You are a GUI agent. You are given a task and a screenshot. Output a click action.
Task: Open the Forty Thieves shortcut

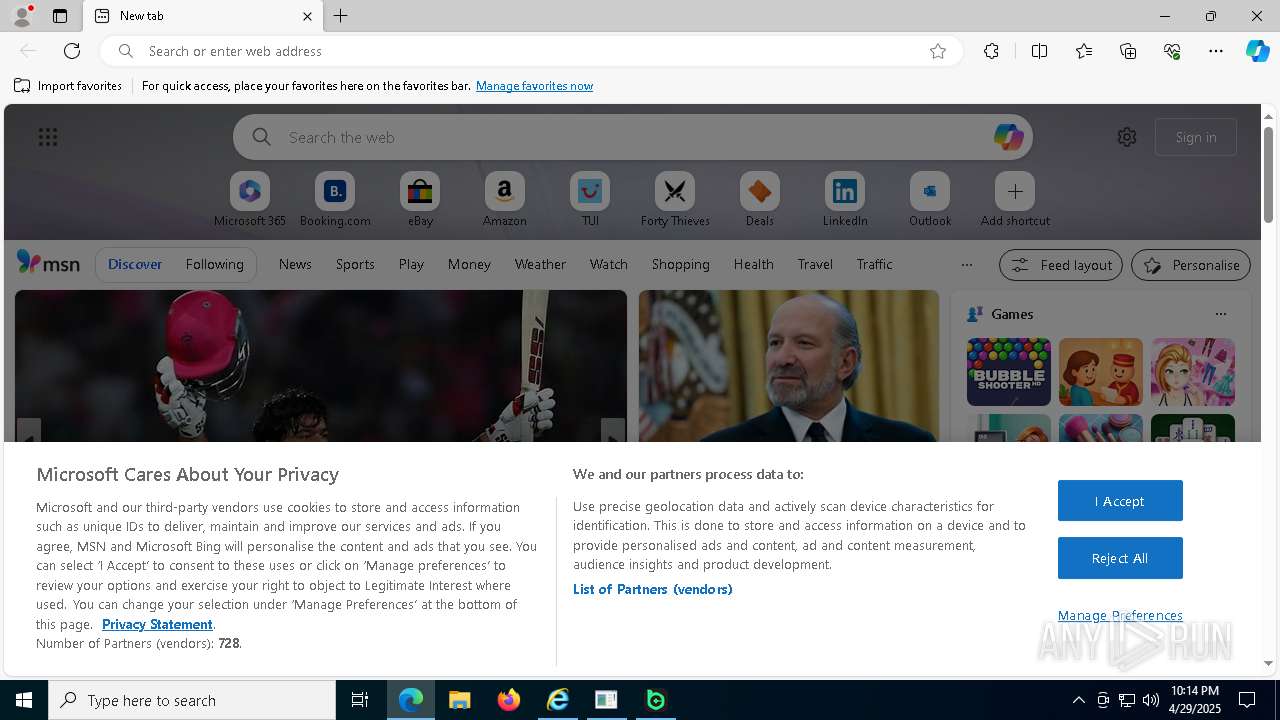click(675, 199)
